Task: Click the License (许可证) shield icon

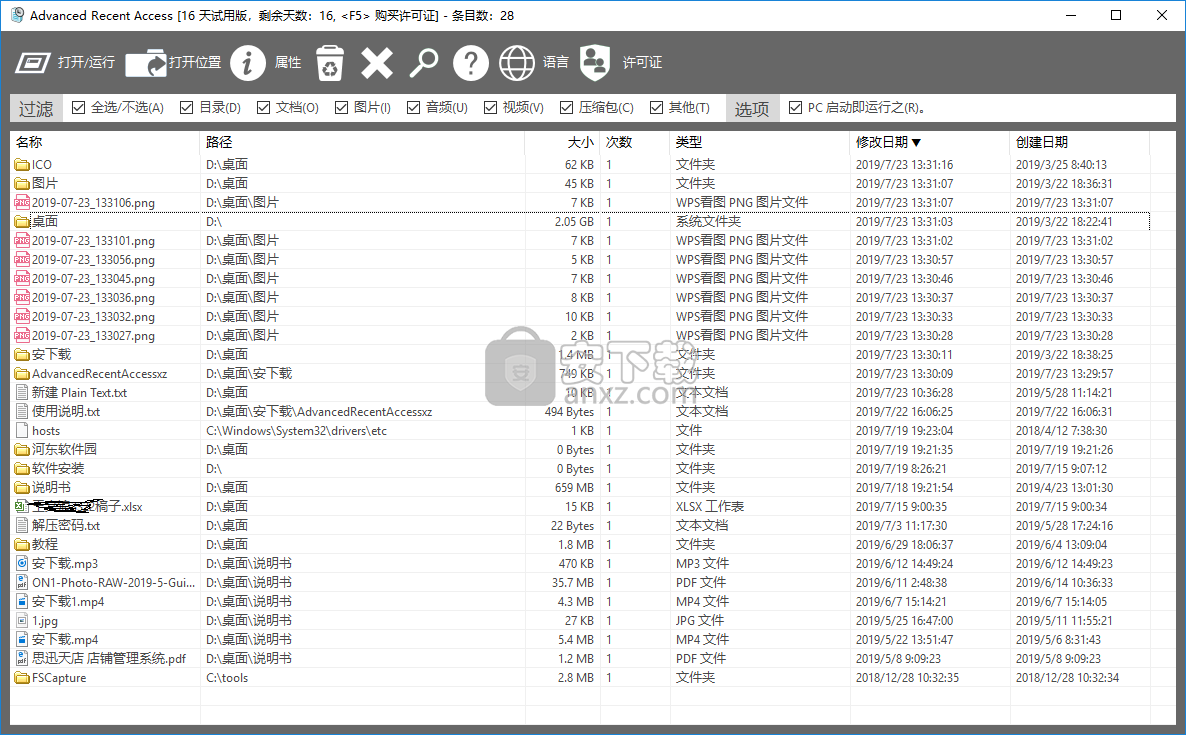Action: pos(595,63)
